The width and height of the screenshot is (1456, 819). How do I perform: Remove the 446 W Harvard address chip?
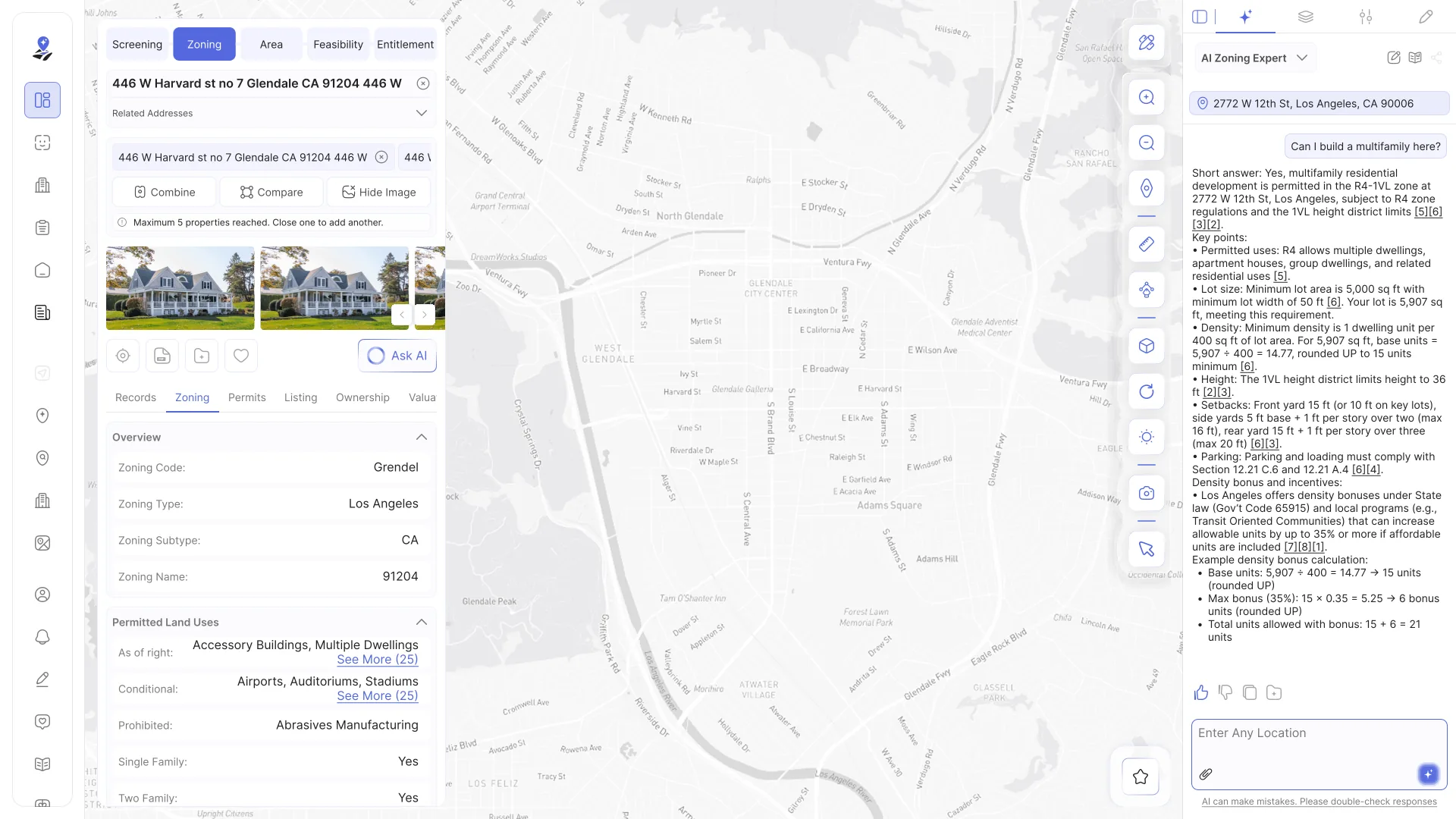click(381, 157)
